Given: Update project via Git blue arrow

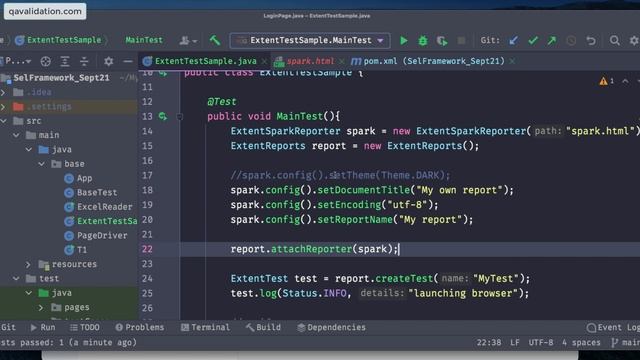Looking at the screenshot, I should pos(513,40).
